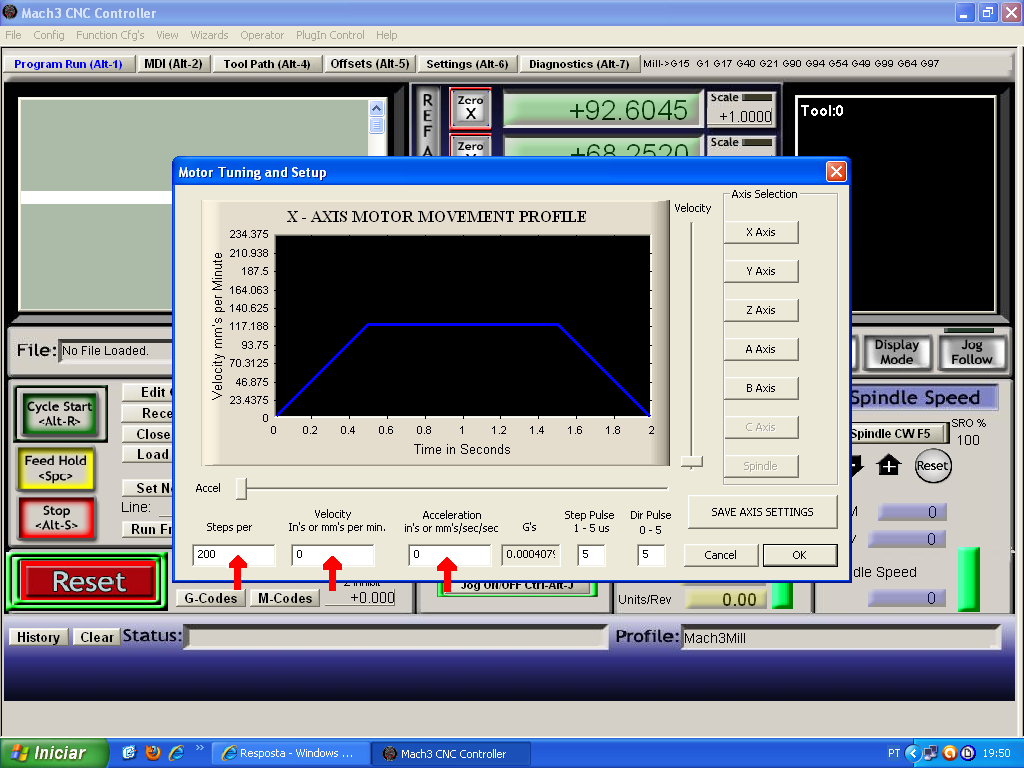Open the Config menu
Viewport: 1024px width, 768px height.
[x=49, y=35]
